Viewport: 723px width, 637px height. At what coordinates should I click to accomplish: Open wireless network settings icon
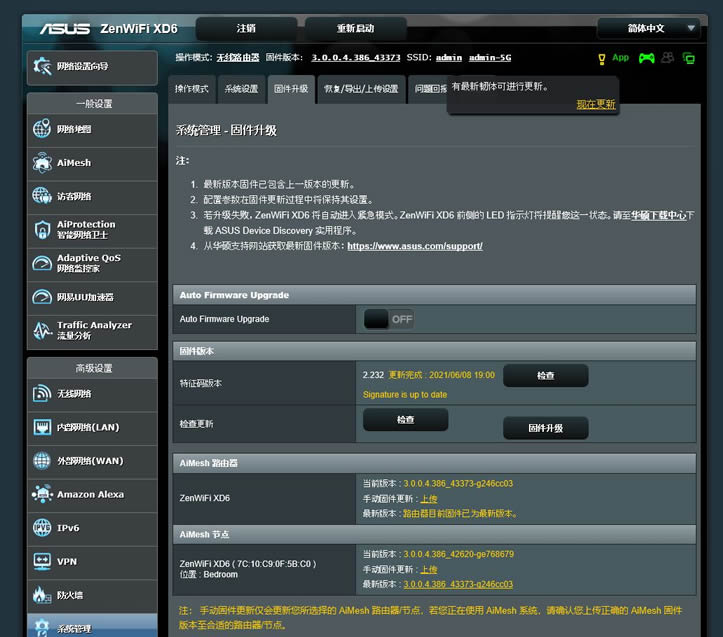tap(42, 393)
